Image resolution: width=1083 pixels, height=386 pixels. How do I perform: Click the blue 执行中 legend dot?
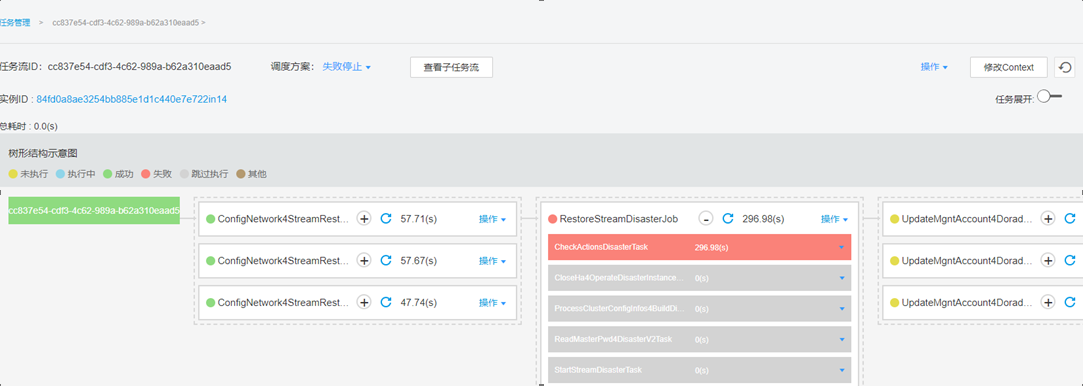click(x=60, y=174)
